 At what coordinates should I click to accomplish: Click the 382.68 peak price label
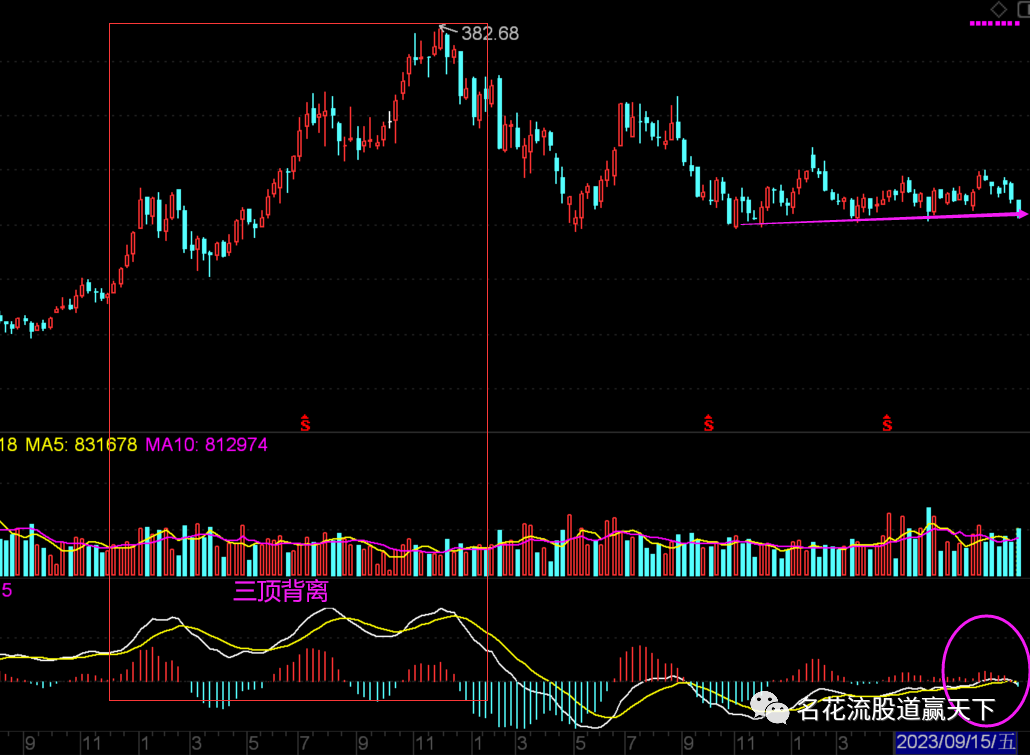tap(490, 34)
